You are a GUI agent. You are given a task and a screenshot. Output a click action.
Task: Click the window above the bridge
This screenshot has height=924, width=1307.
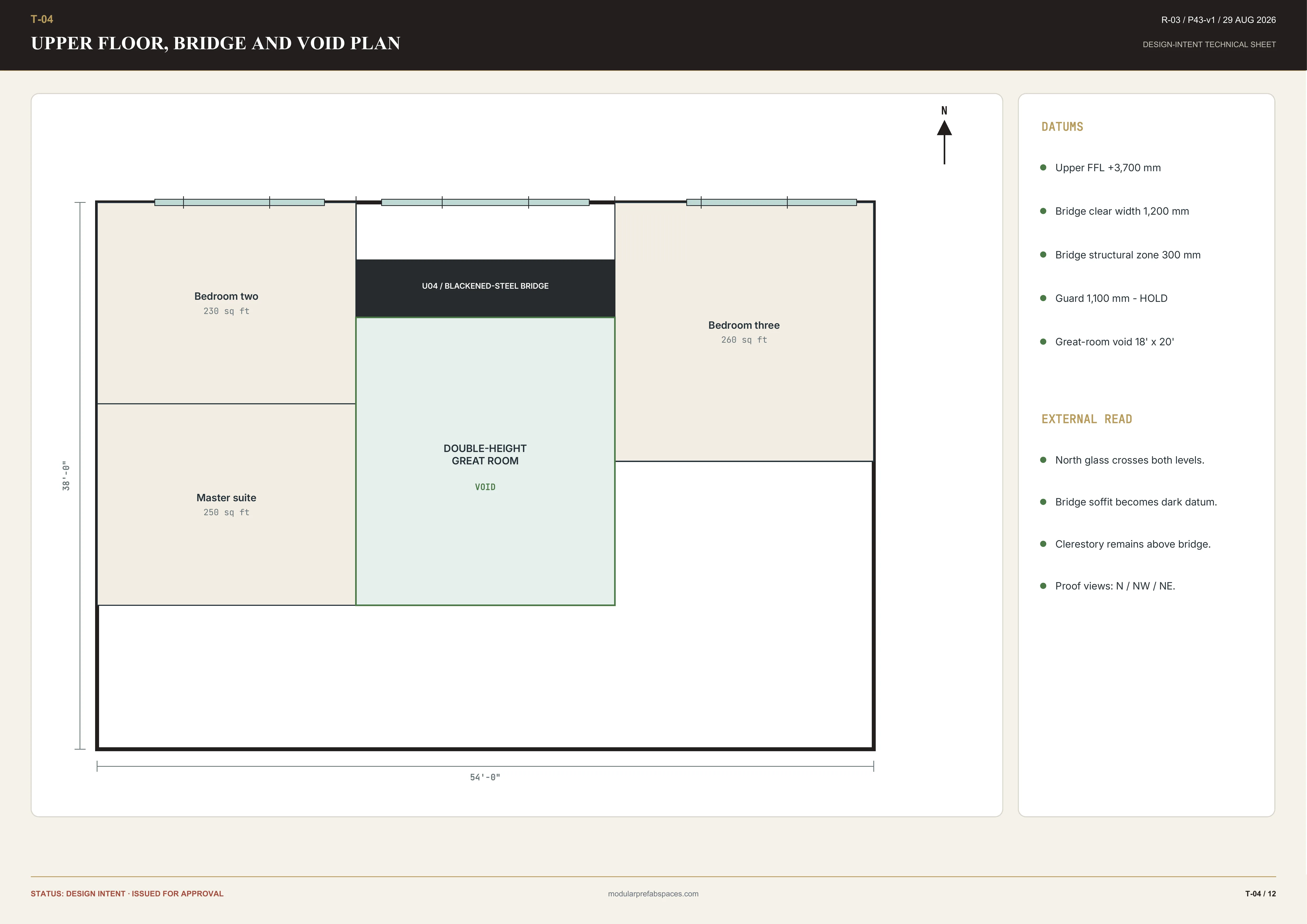(485, 202)
